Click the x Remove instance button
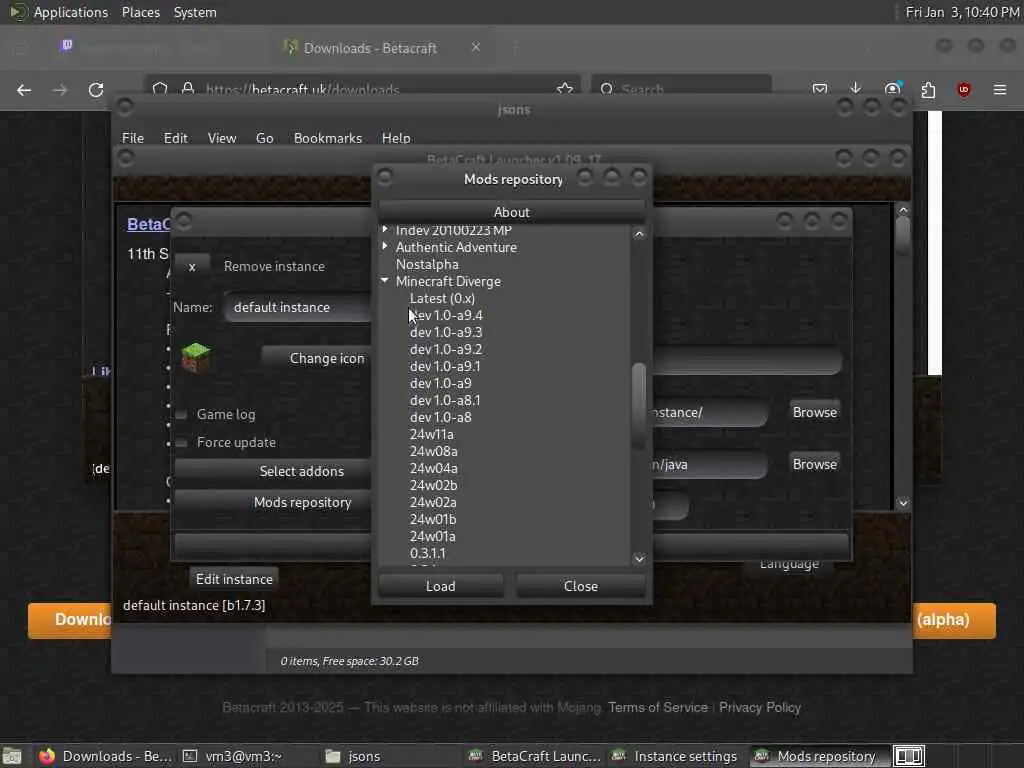Image resolution: width=1024 pixels, height=768 pixels. [x=192, y=266]
